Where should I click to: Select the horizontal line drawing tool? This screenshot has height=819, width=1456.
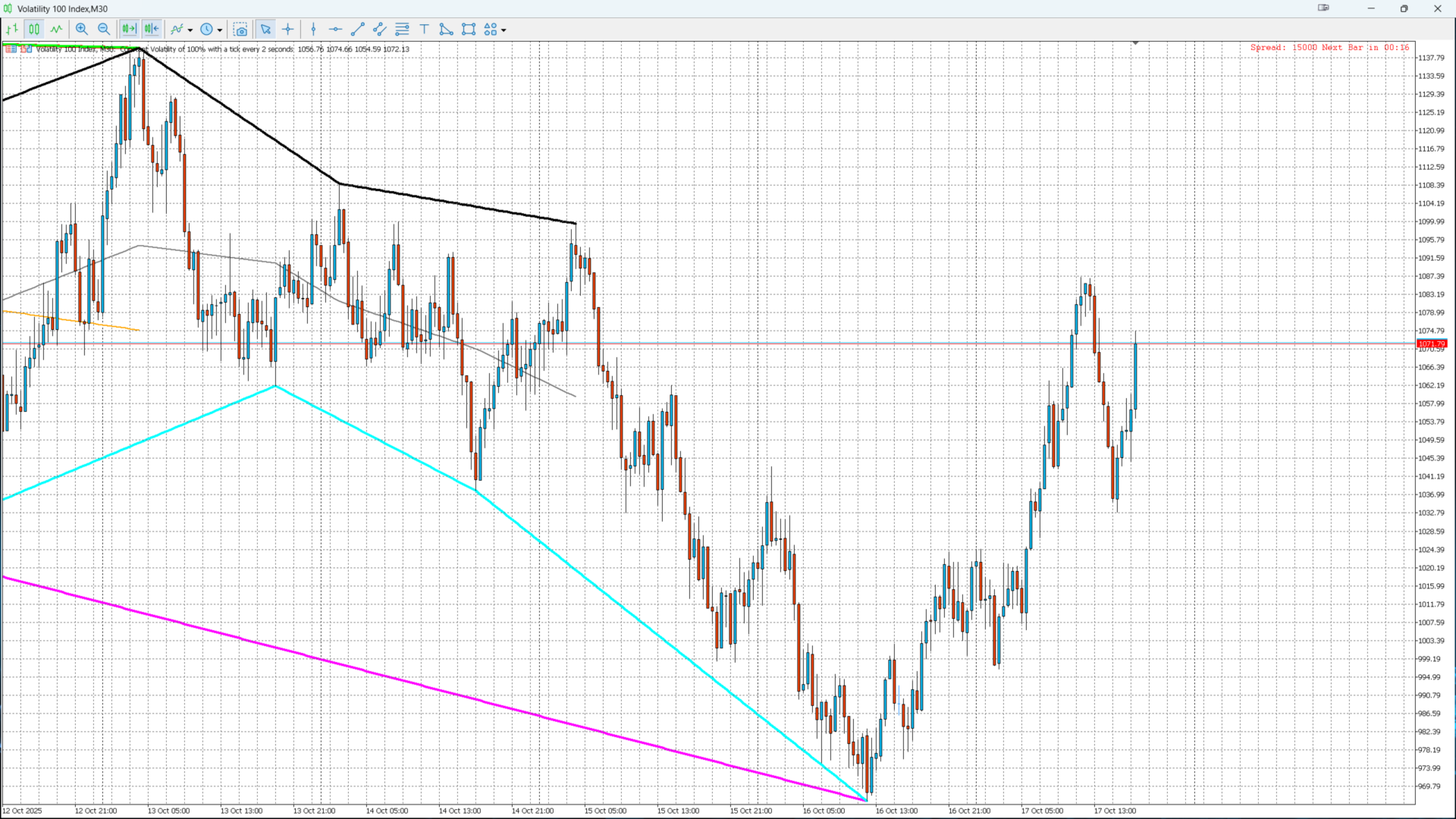pyautogui.click(x=335, y=30)
